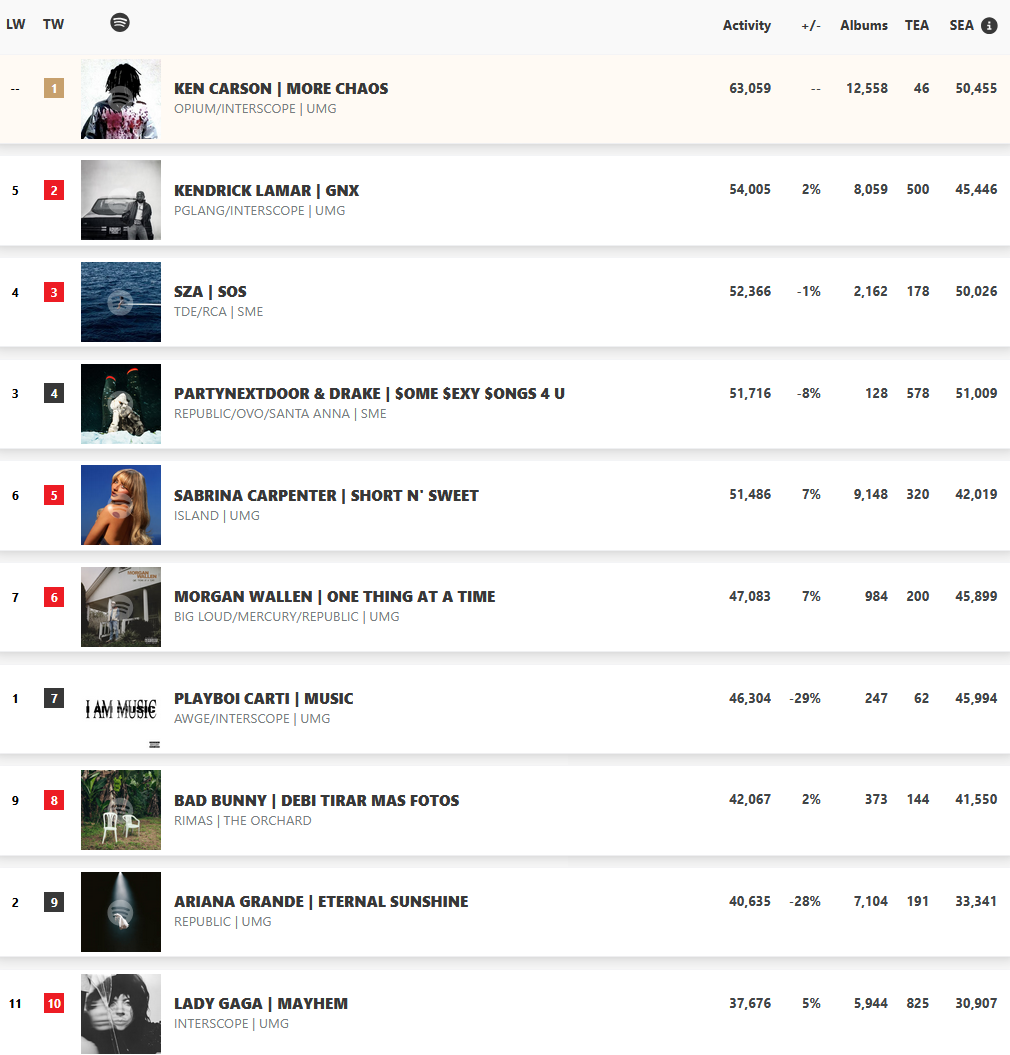Viewport: 1010px width, 1055px height.
Task: Click the SEA info icon
Action: tap(989, 26)
